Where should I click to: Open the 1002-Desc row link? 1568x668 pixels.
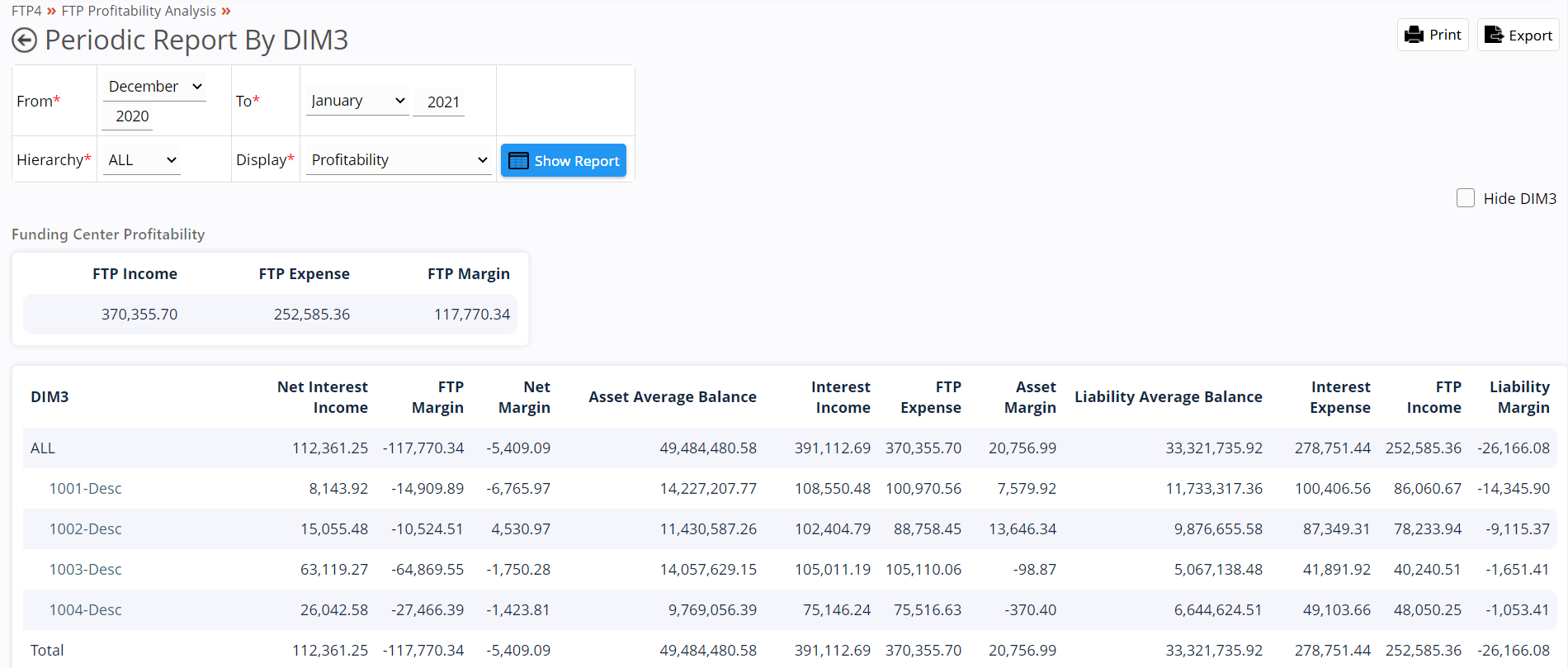[x=85, y=529]
